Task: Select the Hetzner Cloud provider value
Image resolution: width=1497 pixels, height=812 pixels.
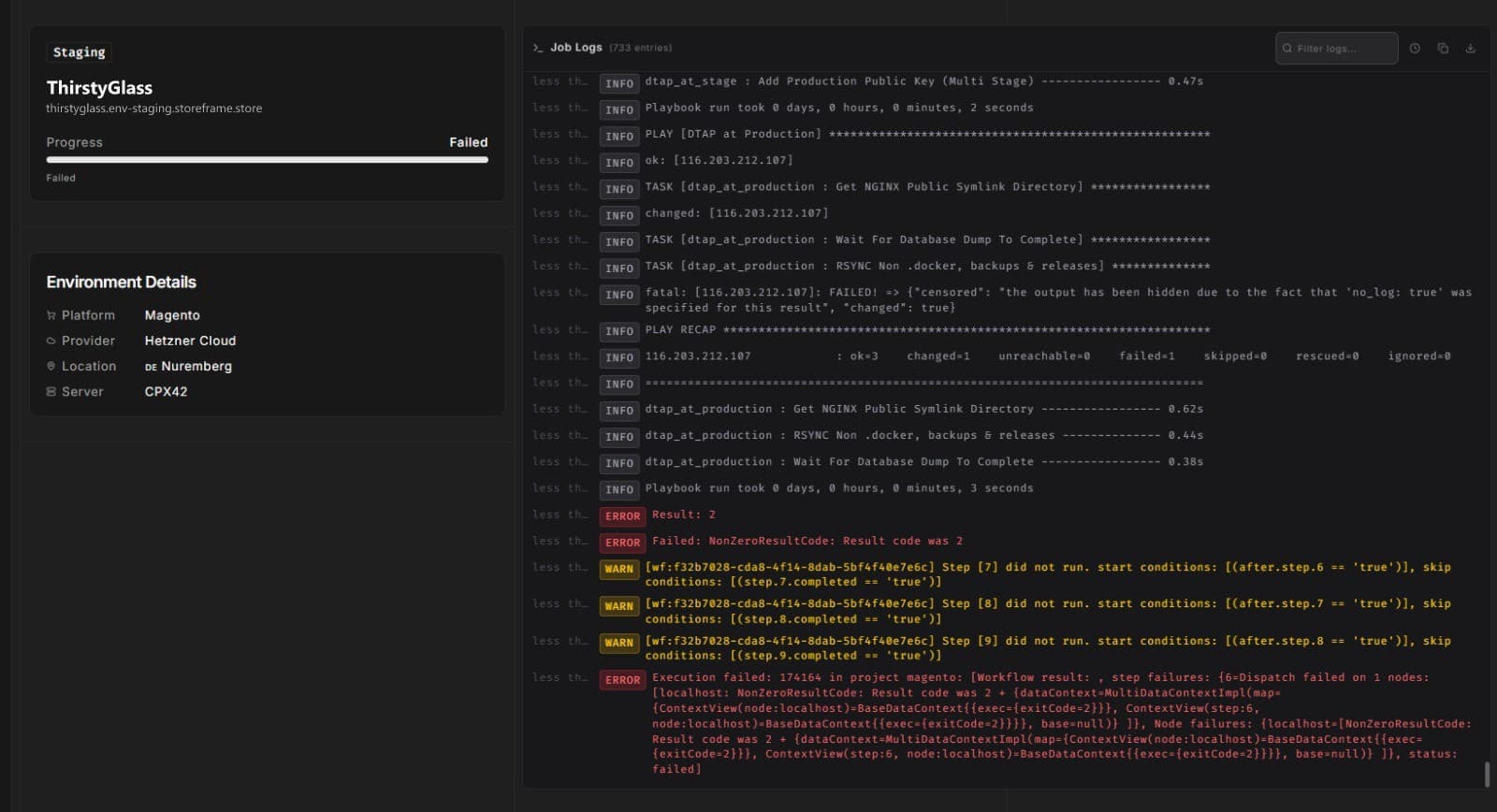Action: coord(190,341)
